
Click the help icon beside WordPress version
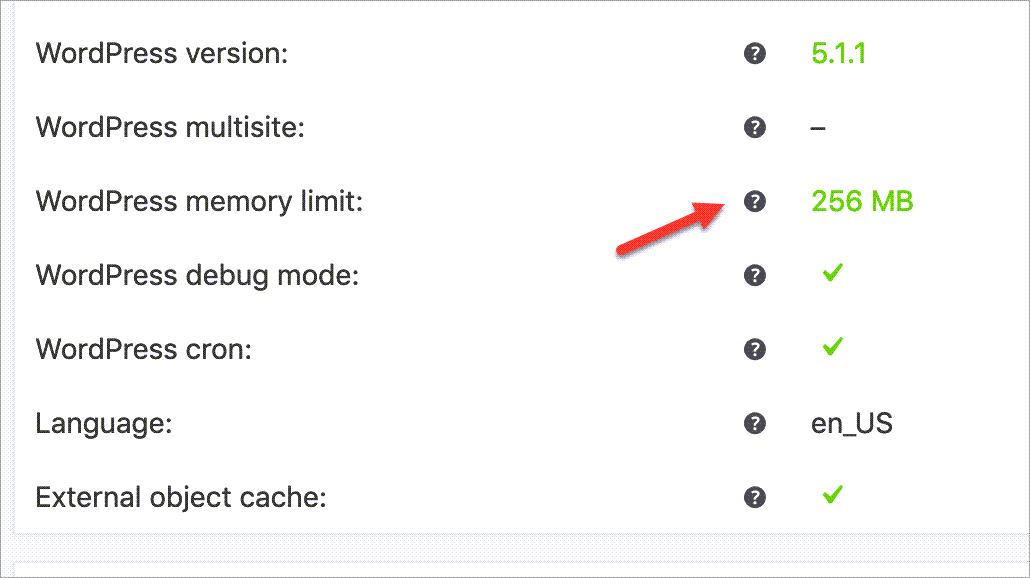point(755,53)
